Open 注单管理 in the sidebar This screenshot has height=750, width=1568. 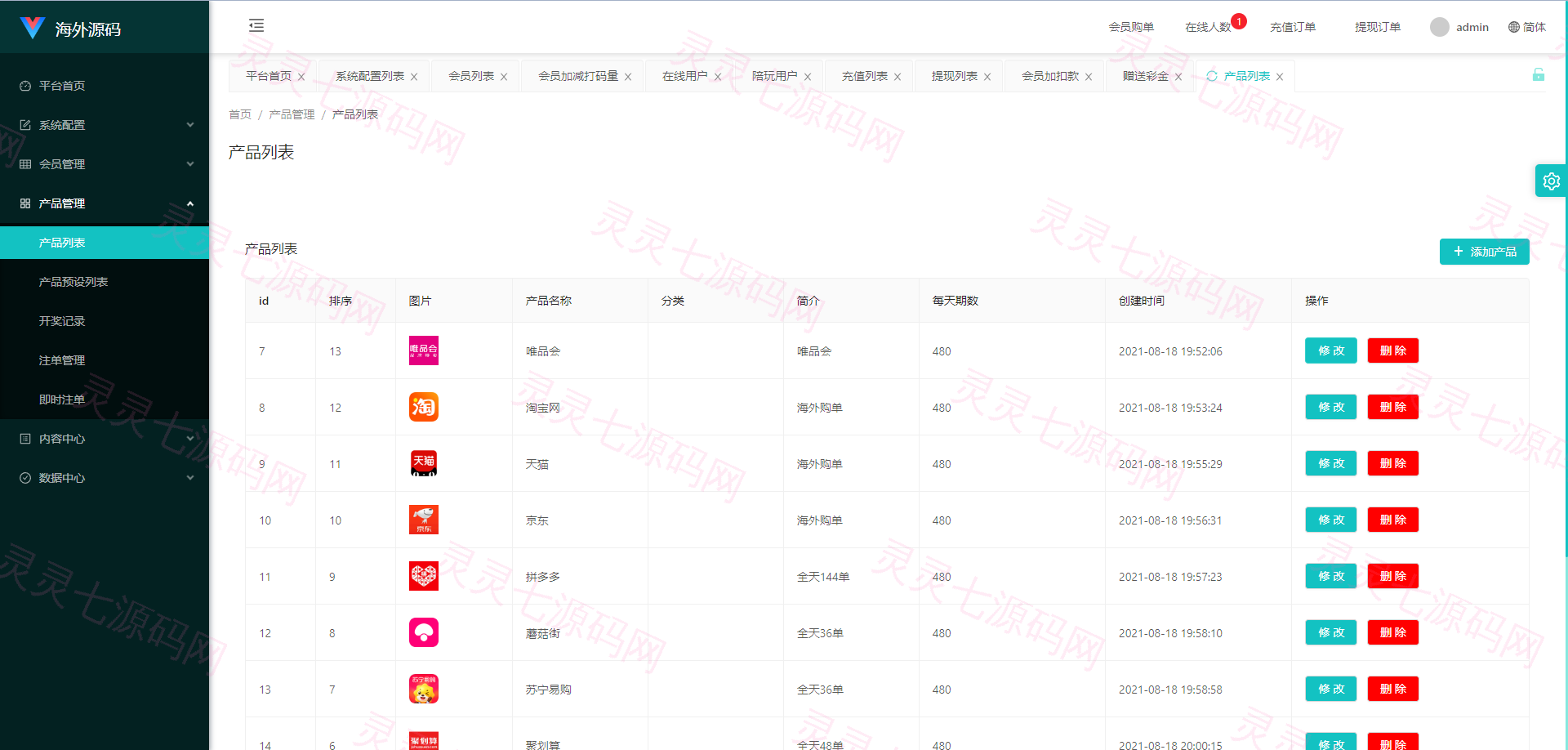pos(105,360)
